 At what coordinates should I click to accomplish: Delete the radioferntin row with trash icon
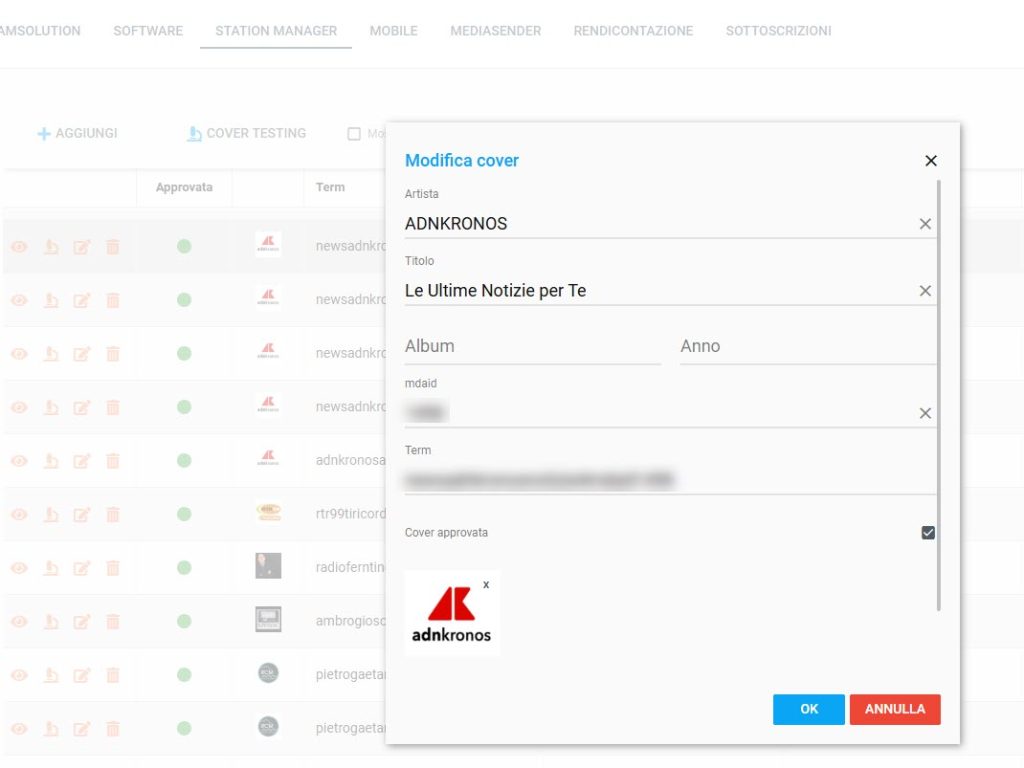coord(113,568)
